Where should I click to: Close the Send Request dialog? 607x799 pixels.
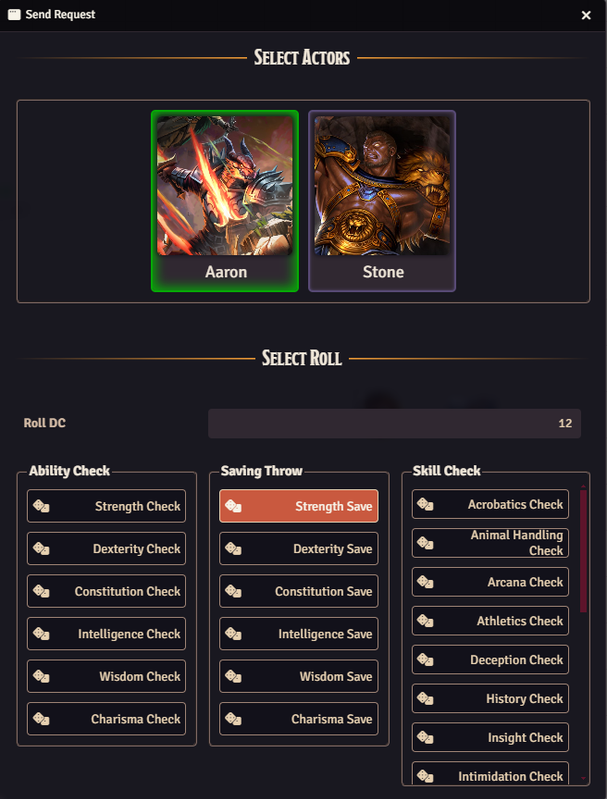[586, 15]
